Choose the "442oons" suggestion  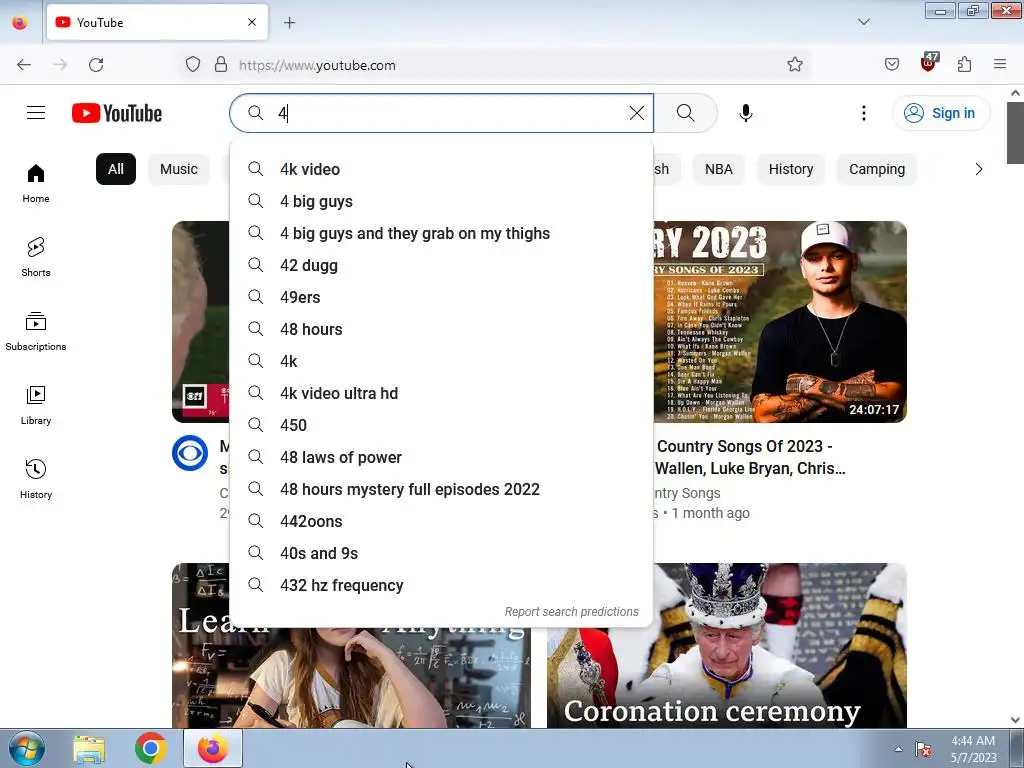tap(441, 521)
